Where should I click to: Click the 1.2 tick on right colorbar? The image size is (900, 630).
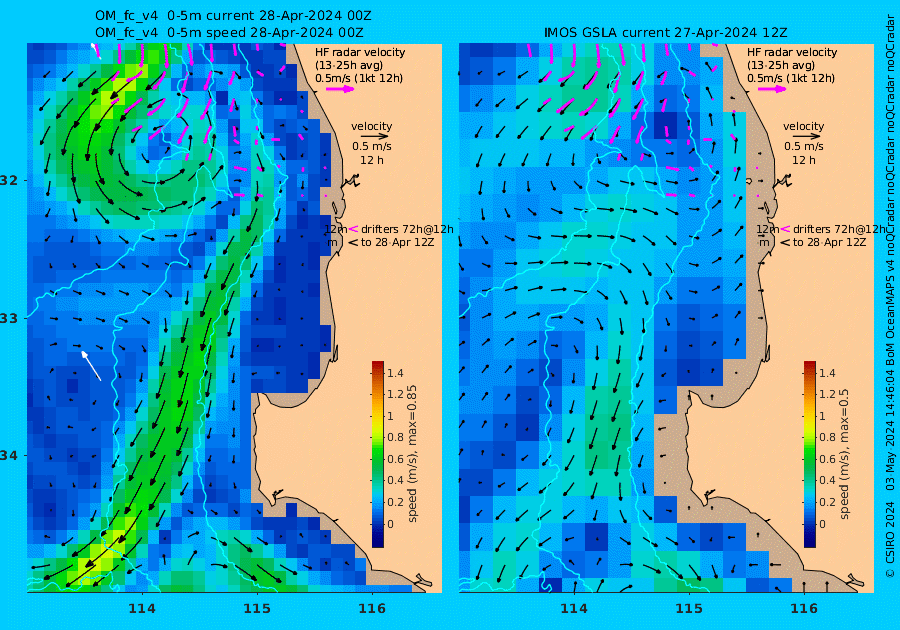[827, 394]
